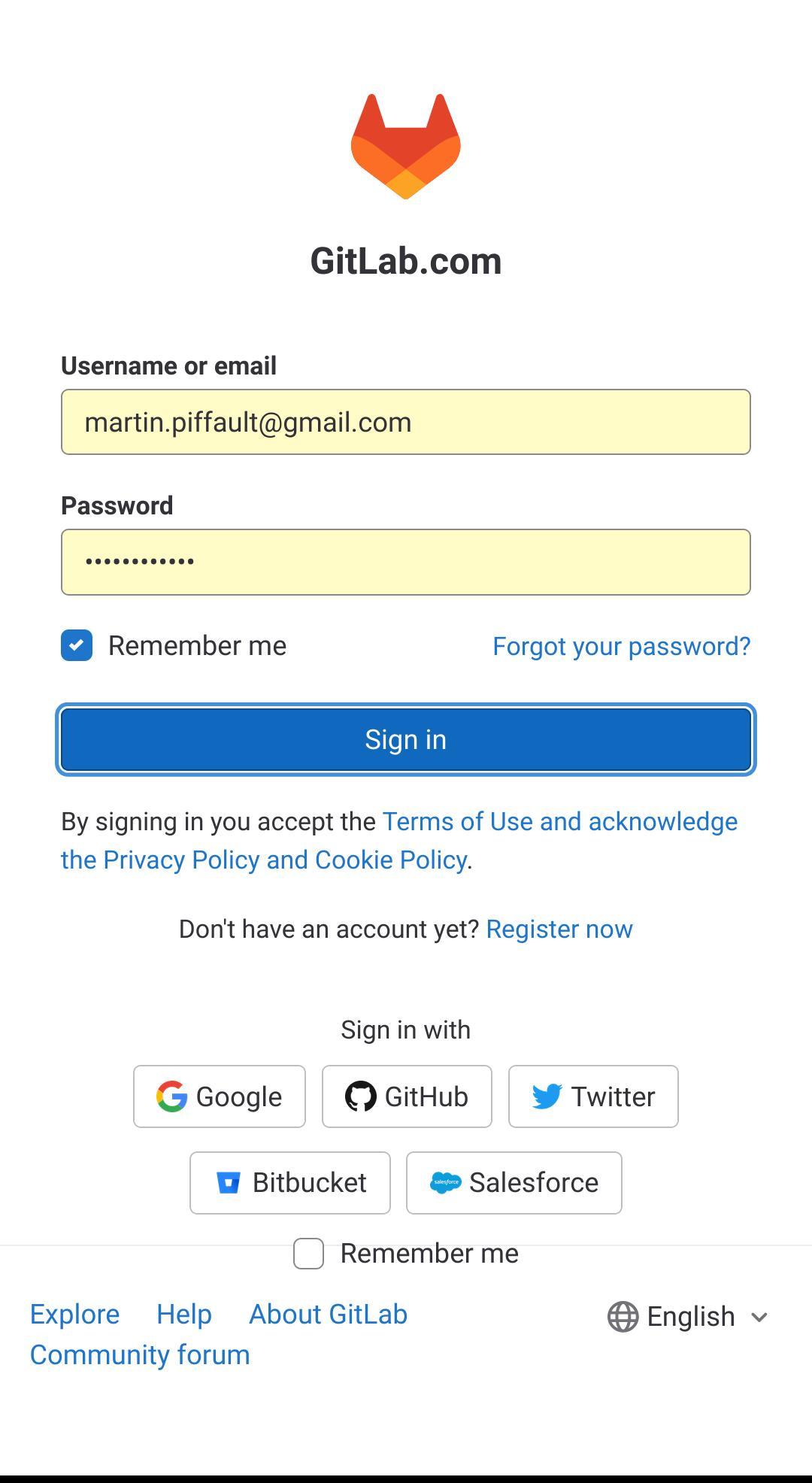Open the Community forum link
Screen dimensions: 812x1483
point(139,1354)
